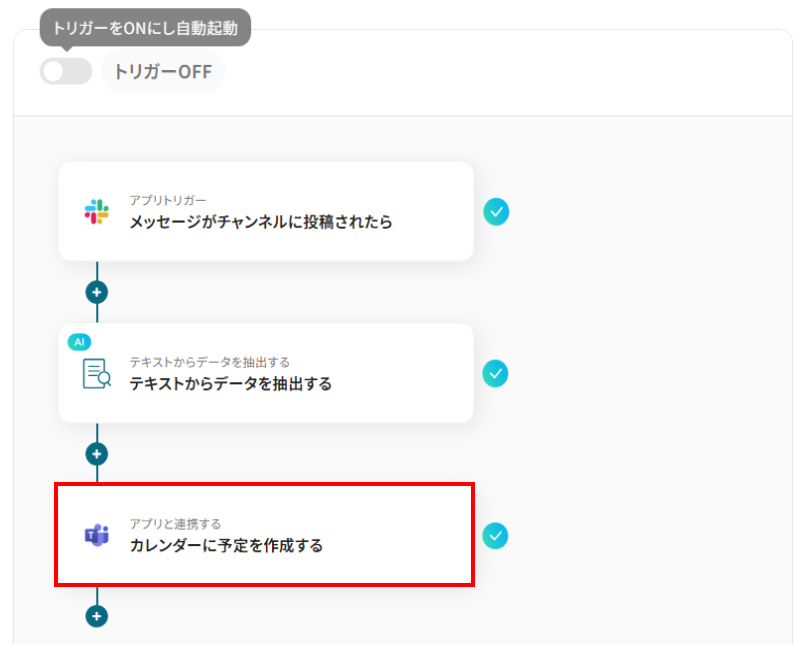Click the checkmark beside the Teams calendar step

(495, 536)
